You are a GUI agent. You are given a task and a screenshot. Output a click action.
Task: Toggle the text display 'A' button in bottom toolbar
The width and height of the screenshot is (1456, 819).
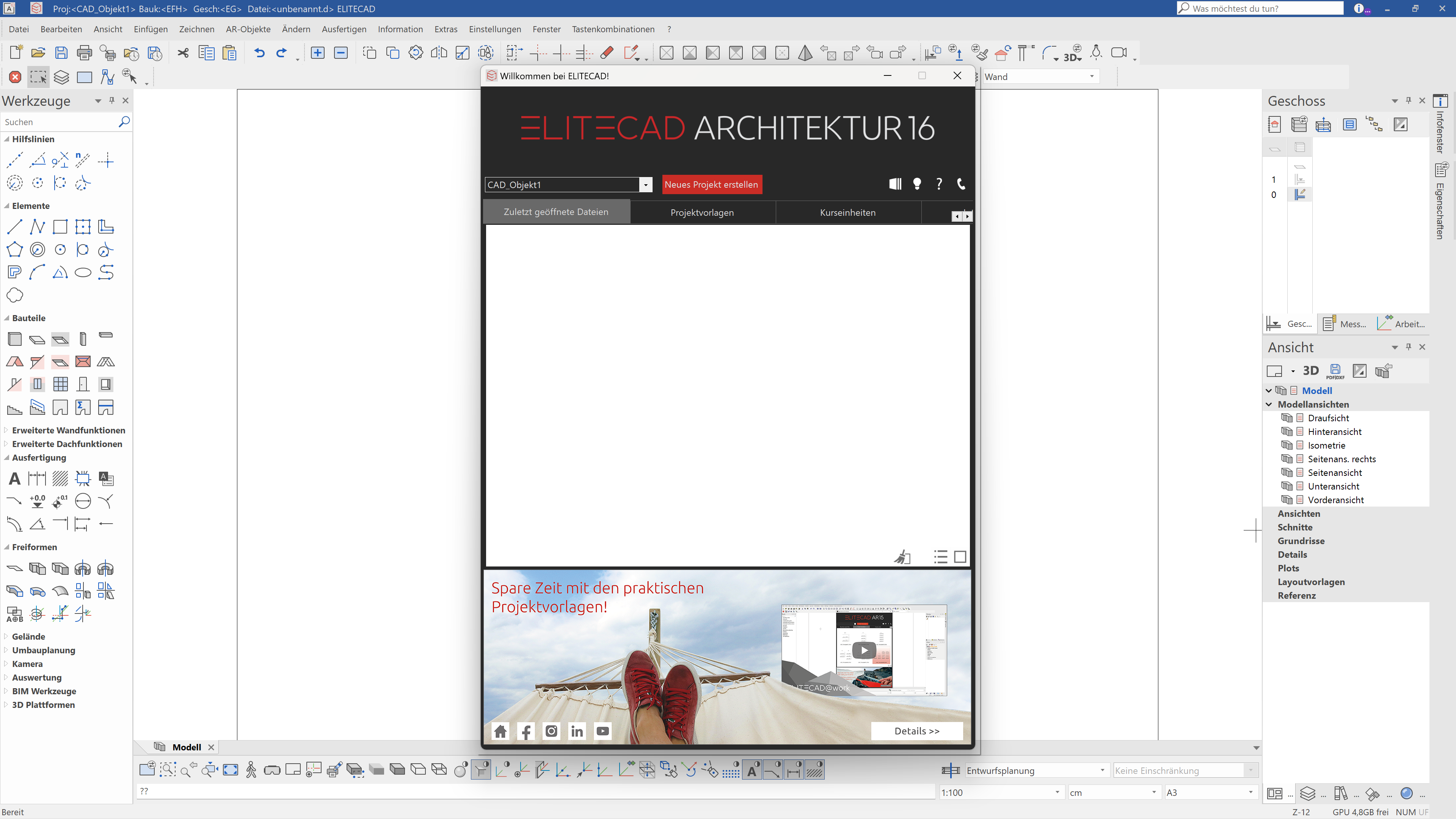coord(752,769)
